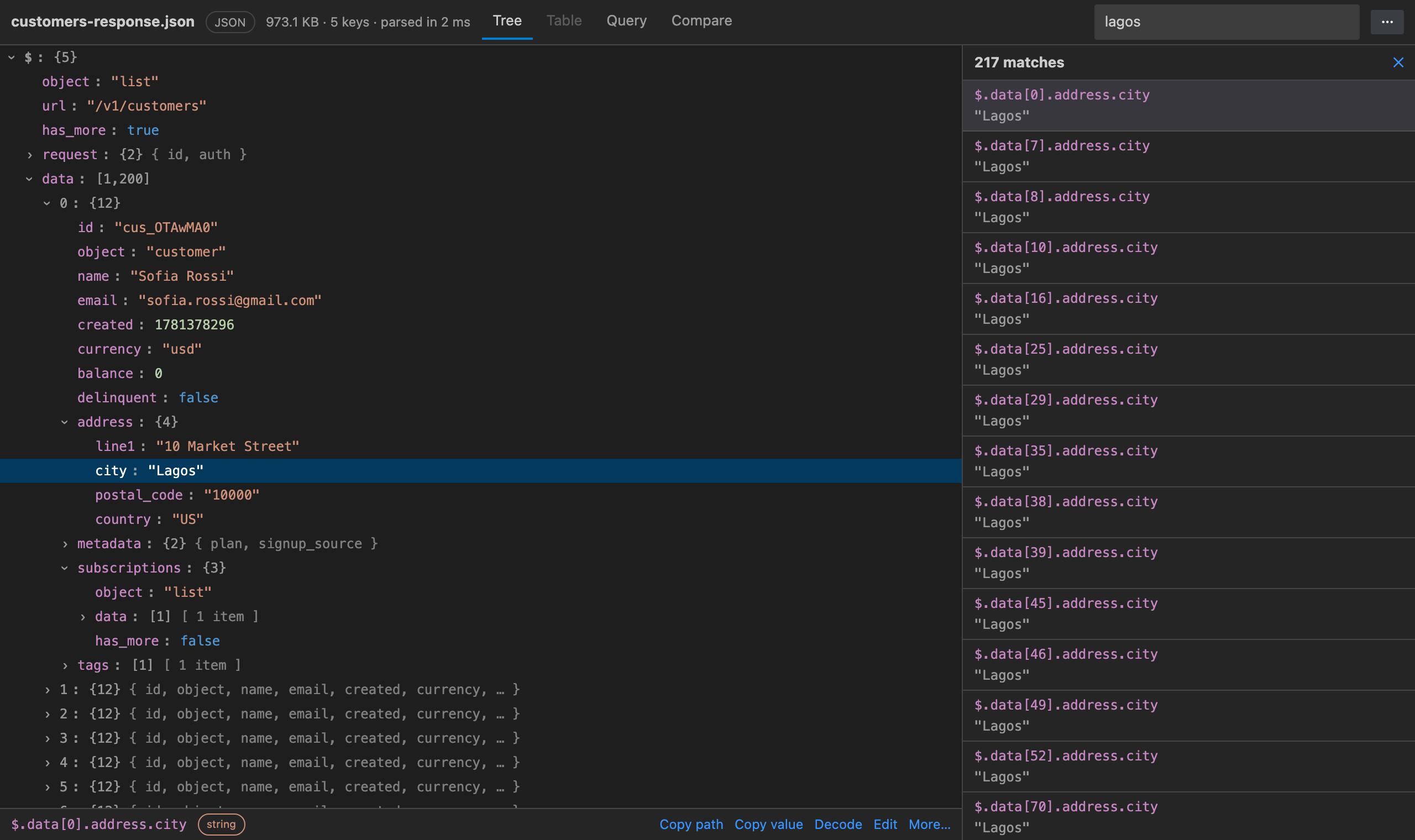Select the url "/v1/customers" row
This screenshot has height=840, width=1415.
[481, 106]
